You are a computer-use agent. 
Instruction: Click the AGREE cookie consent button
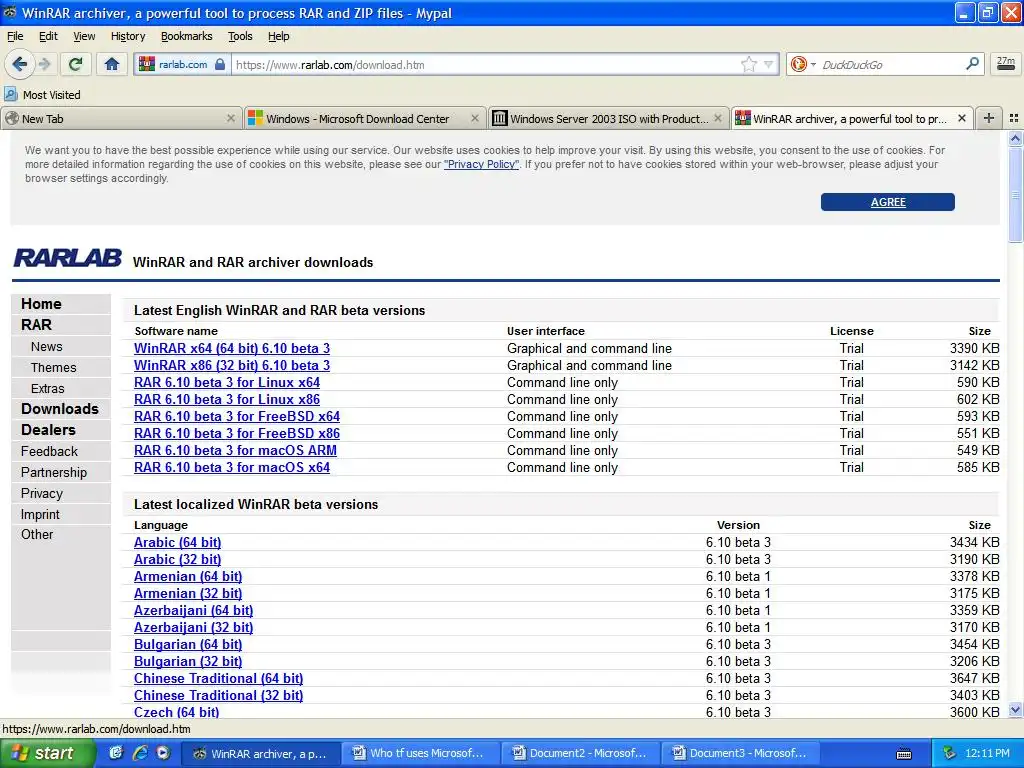click(888, 202)
